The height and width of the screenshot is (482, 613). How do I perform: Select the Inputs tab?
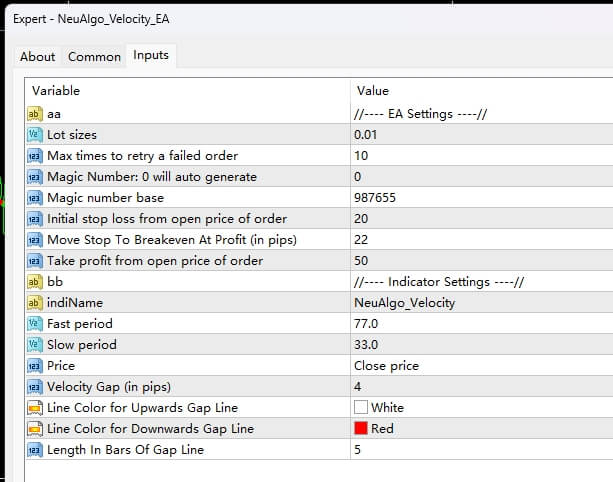click(x=151, y=56)
